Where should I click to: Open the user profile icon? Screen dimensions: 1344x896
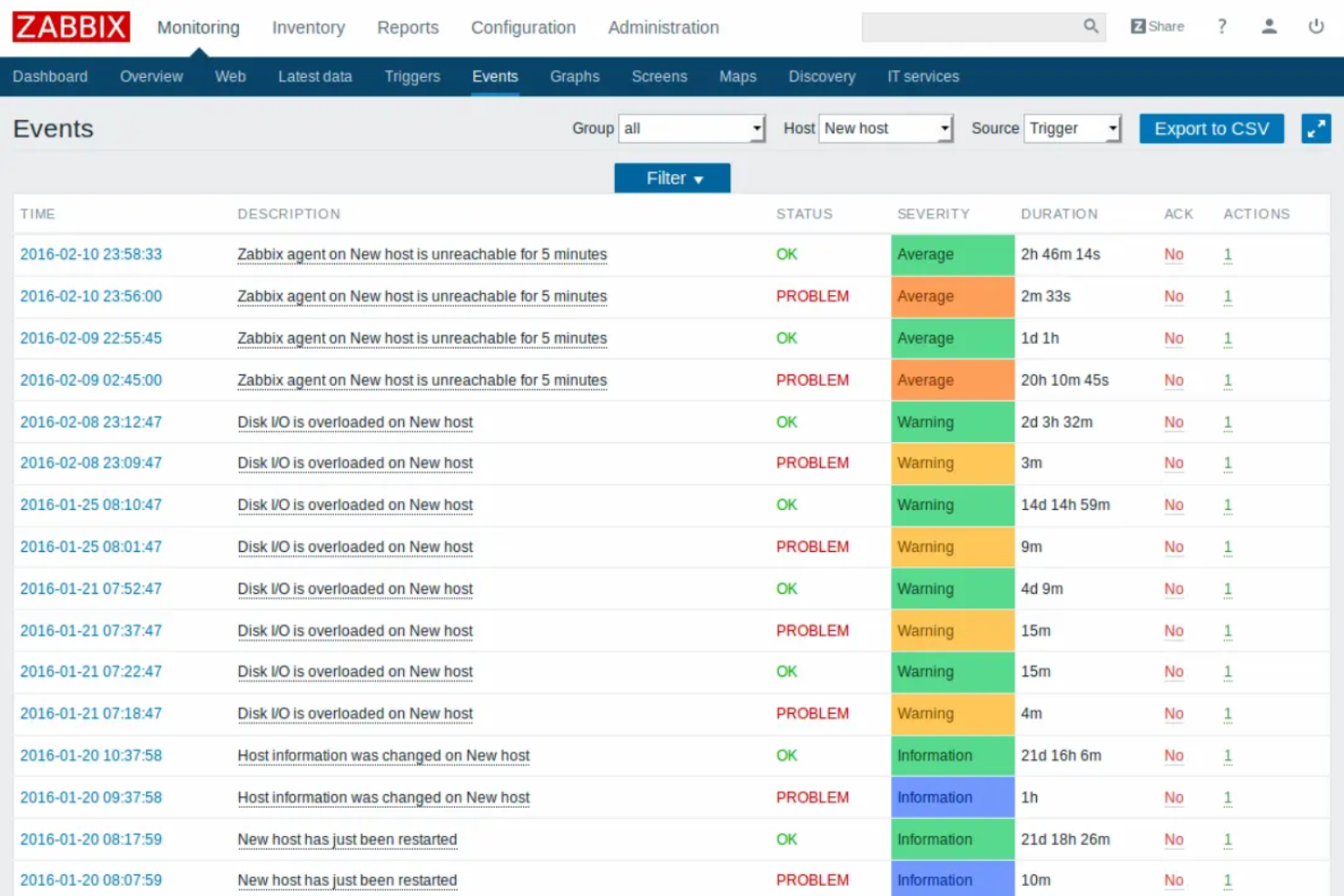(x=1269, y=27)
